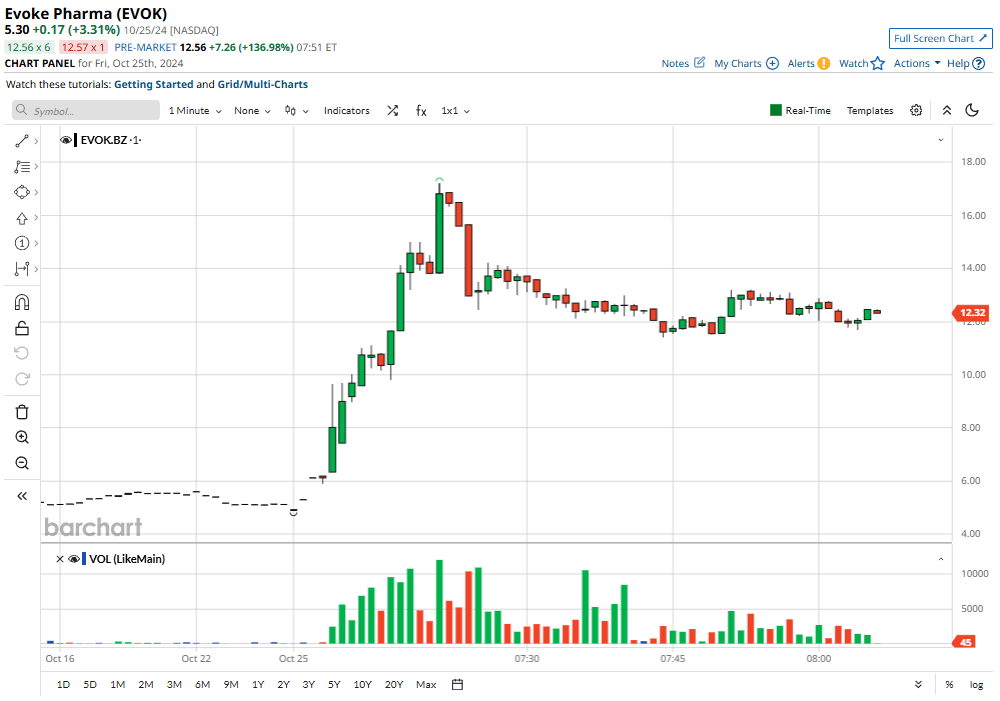Open the 1 Minute interval dropdown

tap(195, 110)
